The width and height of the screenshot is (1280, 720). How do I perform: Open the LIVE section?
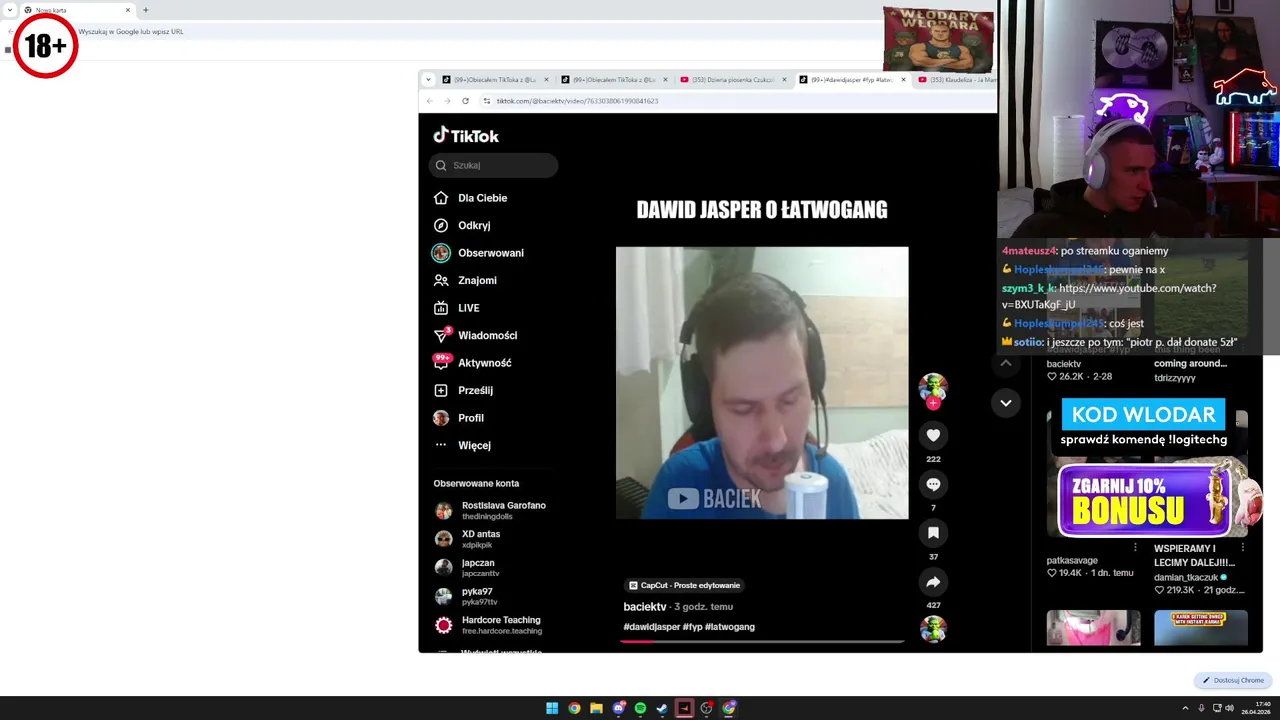[x=456, y=308]
